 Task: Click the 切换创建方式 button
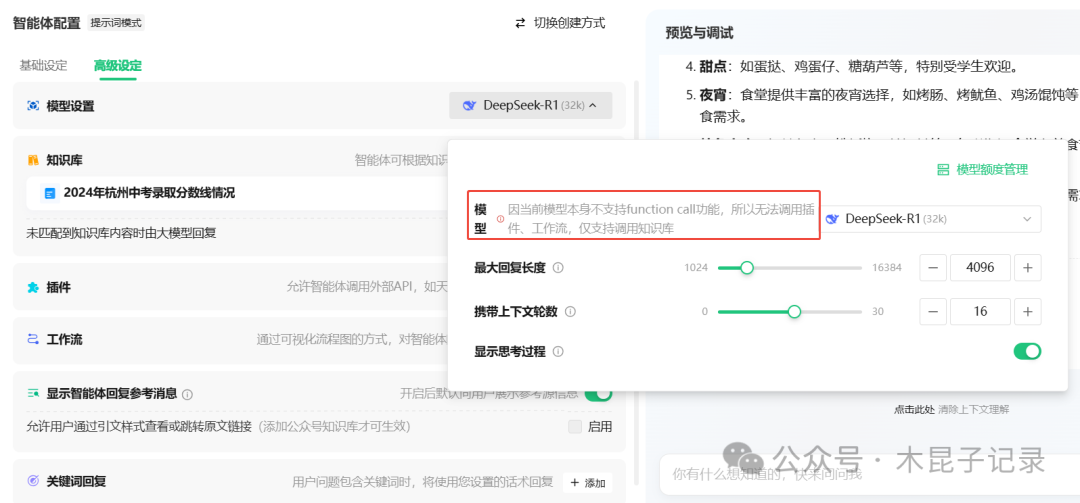point(560,23)
